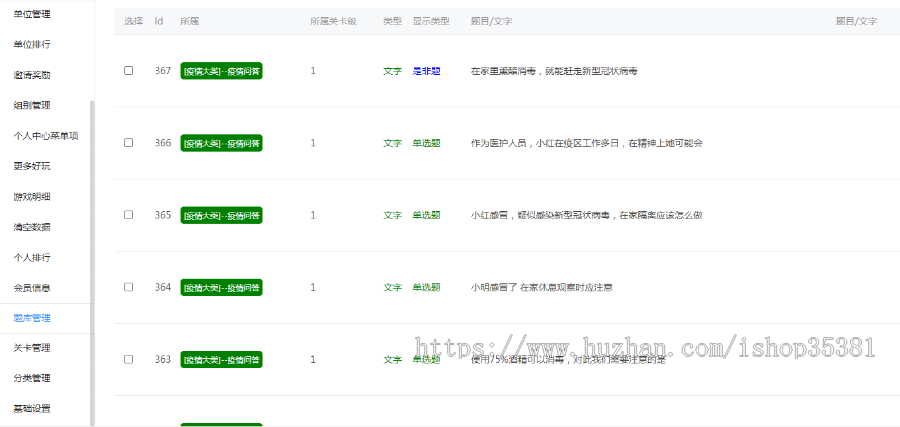Click the id cell 363
The height and width of the screenshot is (427, 900).
163,359
